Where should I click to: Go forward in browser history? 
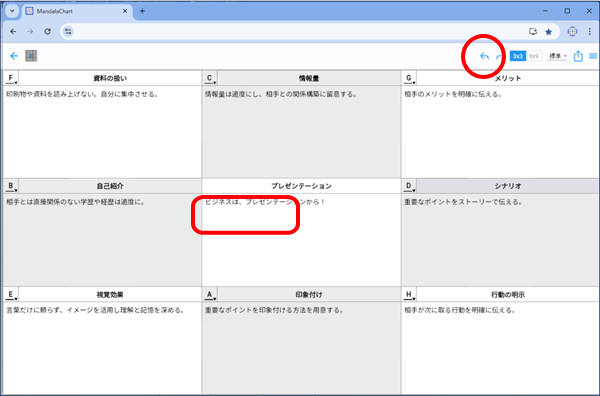30,32
